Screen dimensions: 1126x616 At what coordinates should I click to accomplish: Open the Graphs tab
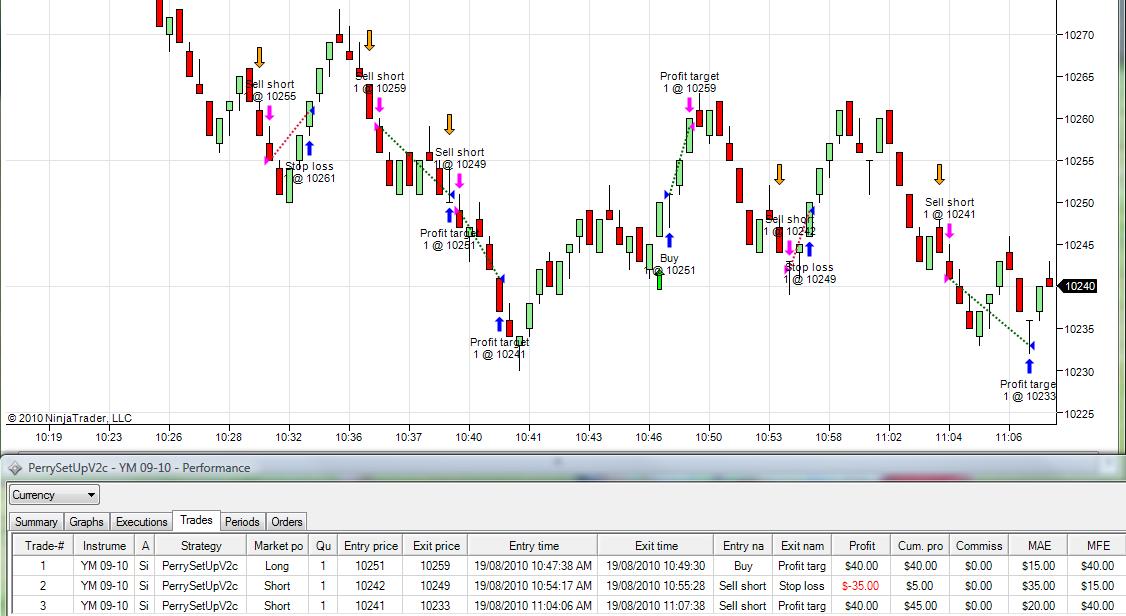click(x=86, y=522)
